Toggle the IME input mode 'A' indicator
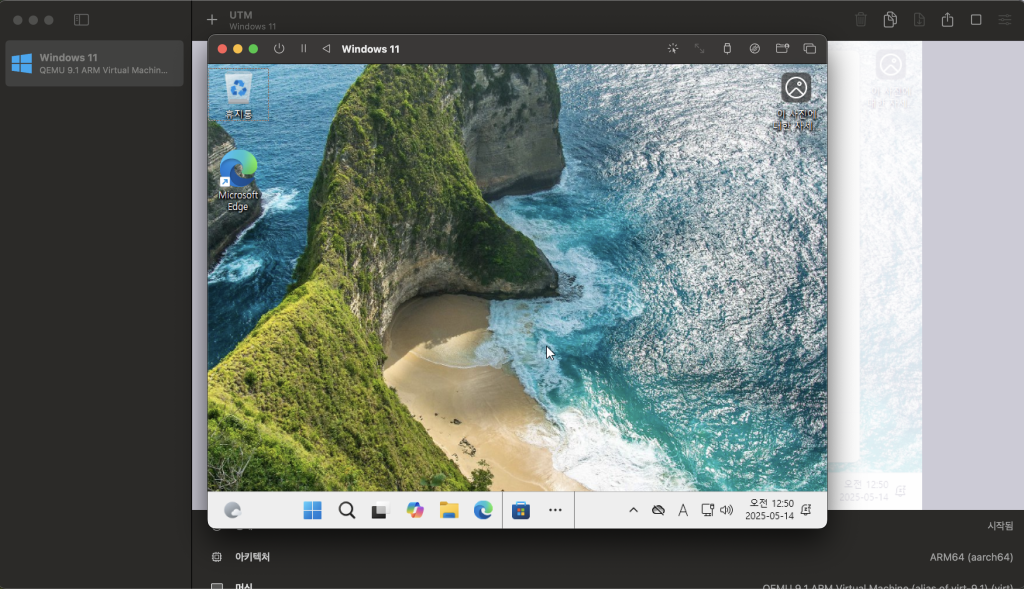 [x=682, y=510]
